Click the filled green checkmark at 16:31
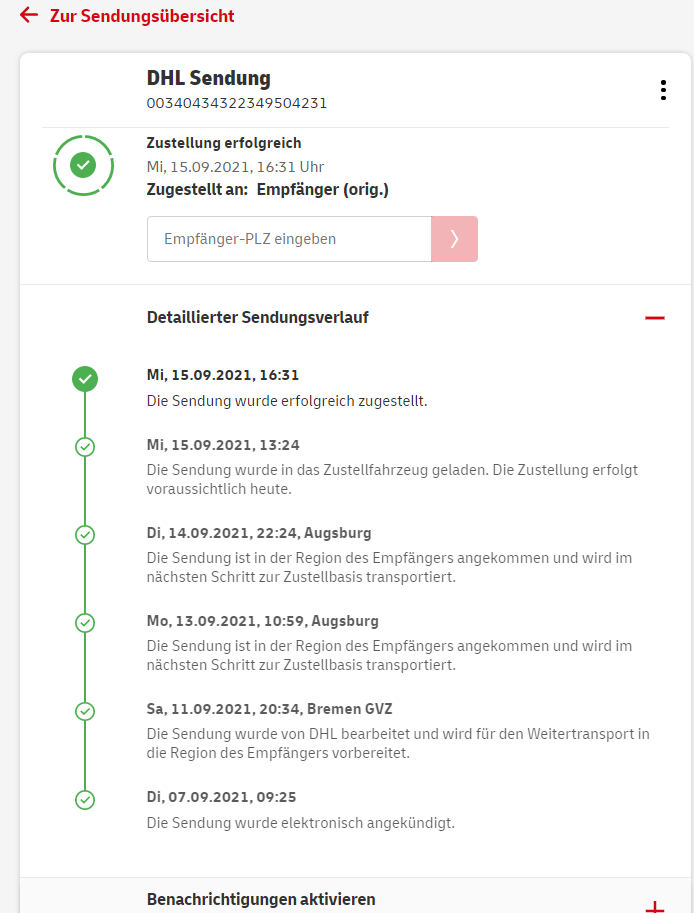This screenshot has height=913, width=694. point(85,379)
